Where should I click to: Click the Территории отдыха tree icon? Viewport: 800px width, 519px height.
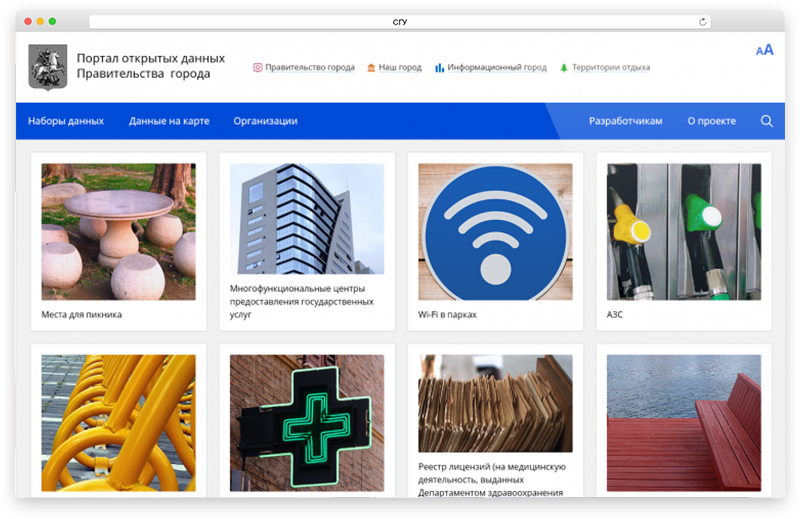[x=564, y=67]
